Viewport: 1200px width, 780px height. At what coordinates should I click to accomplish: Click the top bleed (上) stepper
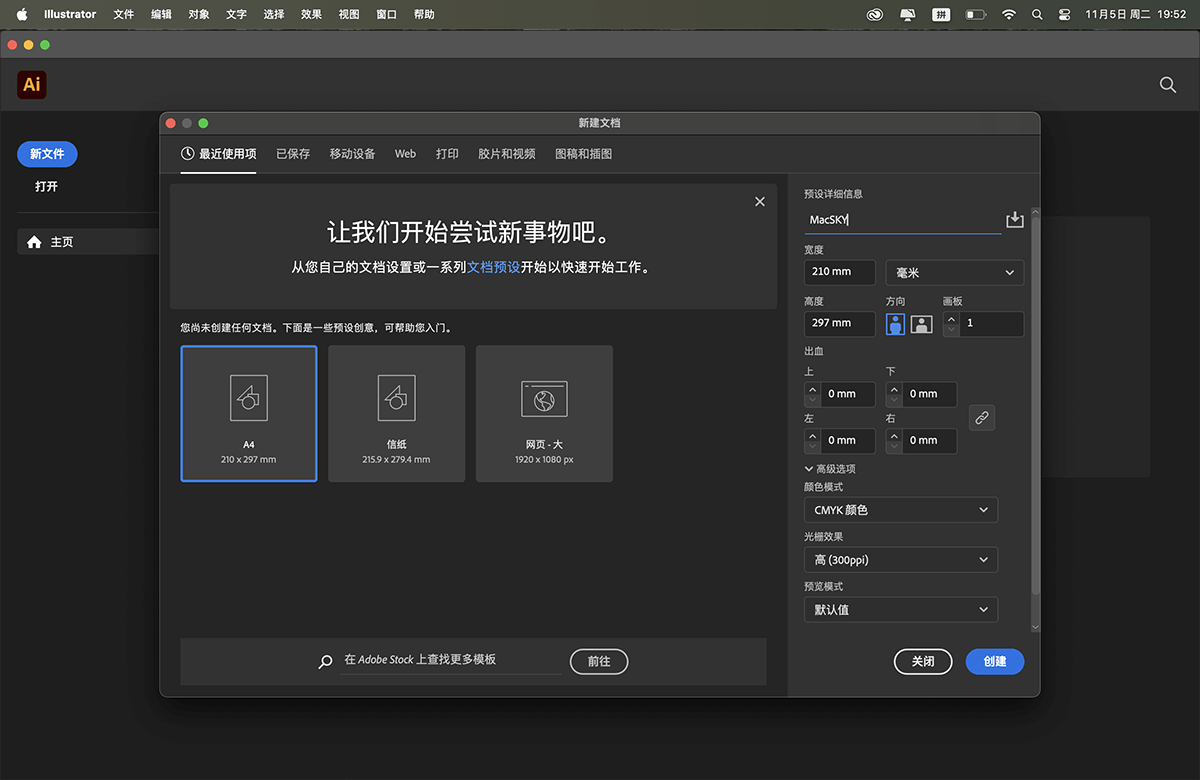(813, 394)
